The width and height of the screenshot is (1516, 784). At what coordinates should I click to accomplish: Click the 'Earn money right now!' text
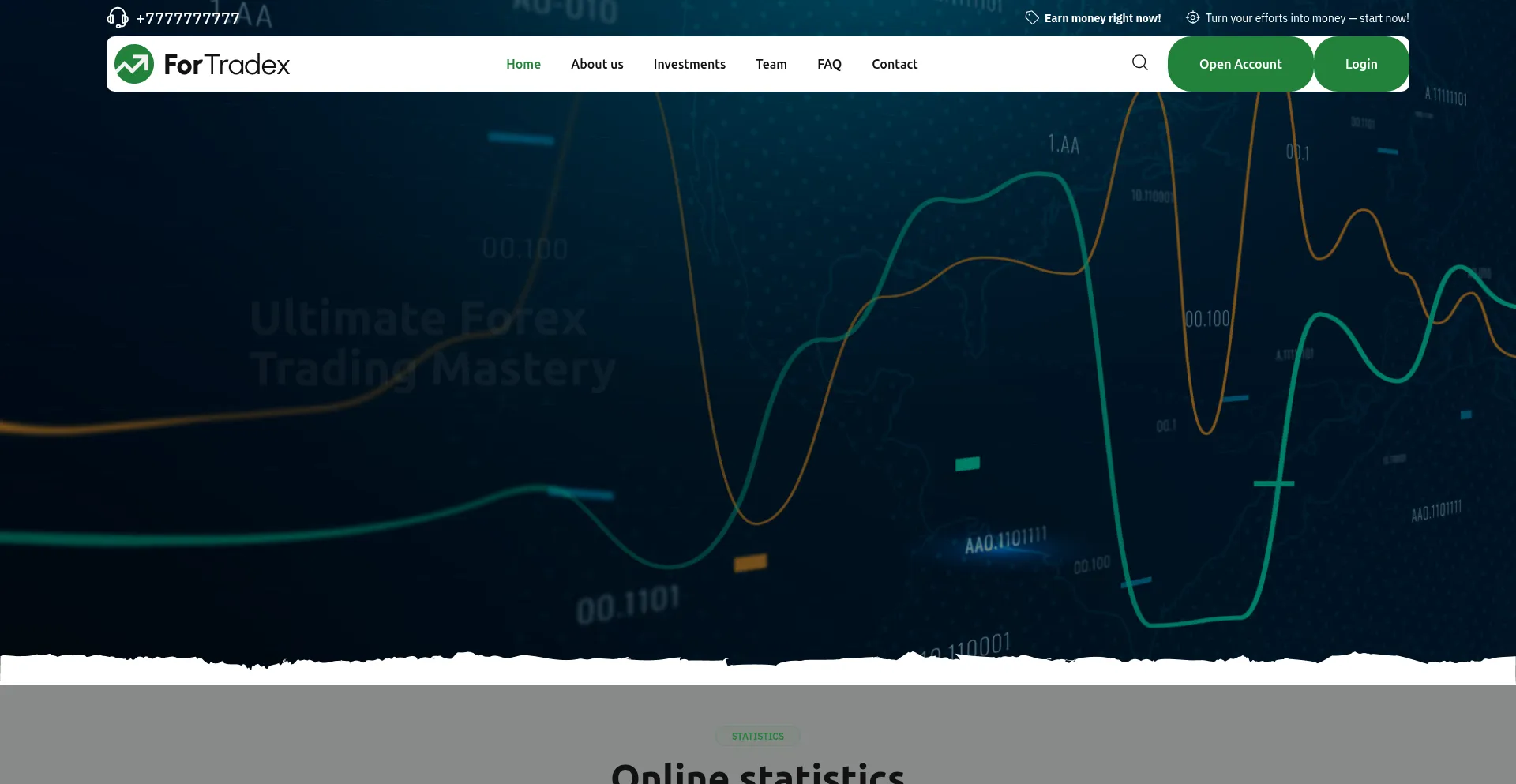point(1102,18)
